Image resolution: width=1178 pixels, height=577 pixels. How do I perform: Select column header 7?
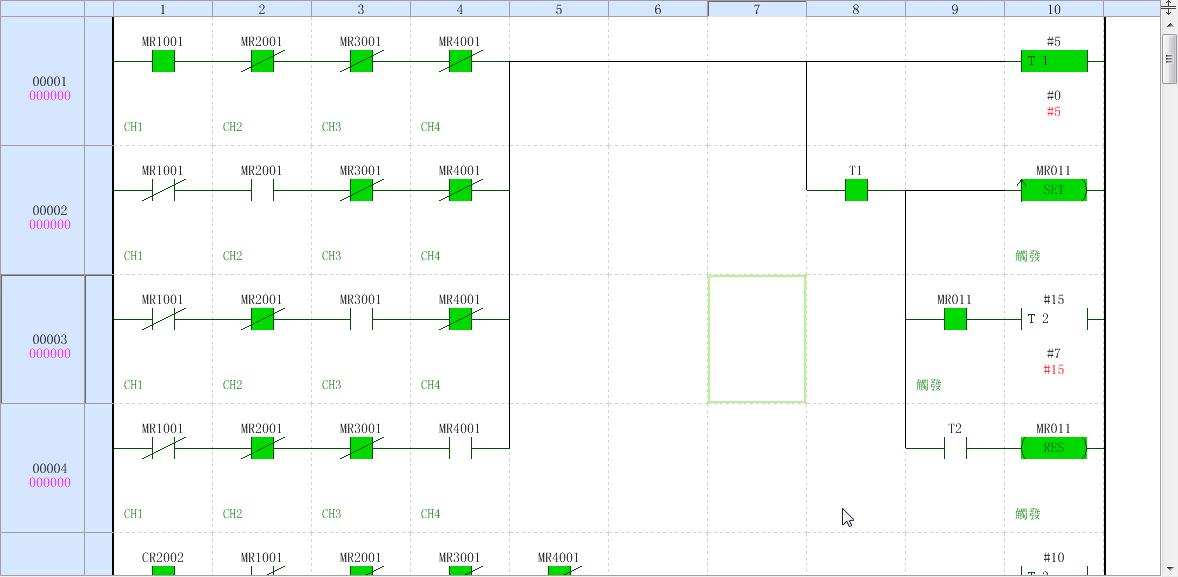pyautogui.click(x=757, y=9)
